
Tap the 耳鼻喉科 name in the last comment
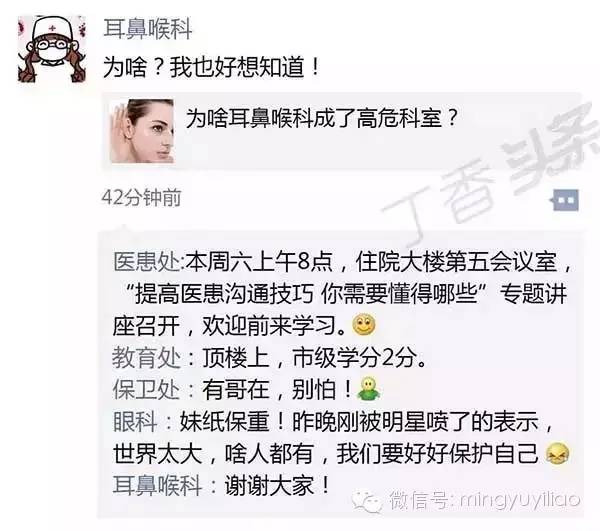pyautogui.click(x=157, y=485)
